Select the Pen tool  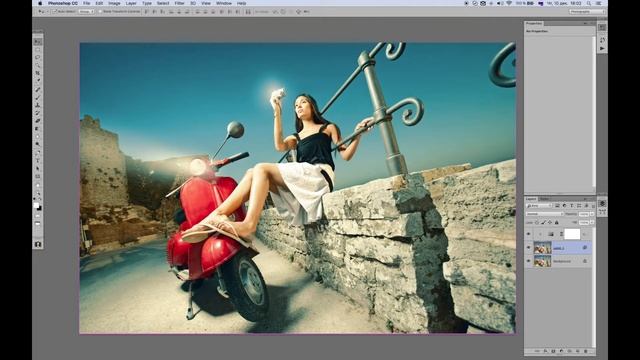38,153
